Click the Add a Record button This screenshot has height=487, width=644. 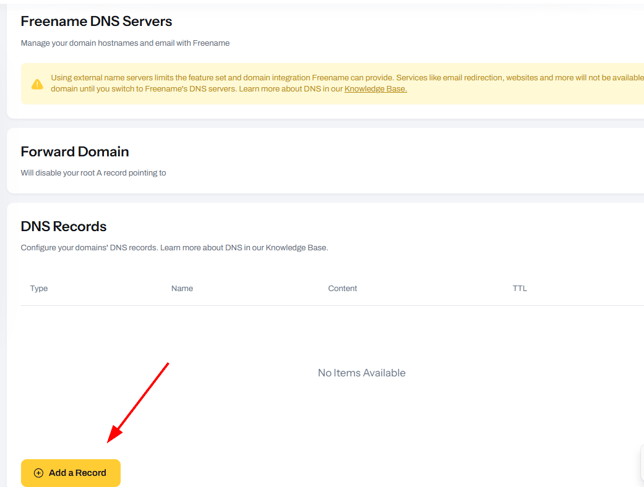click(70, 473)
